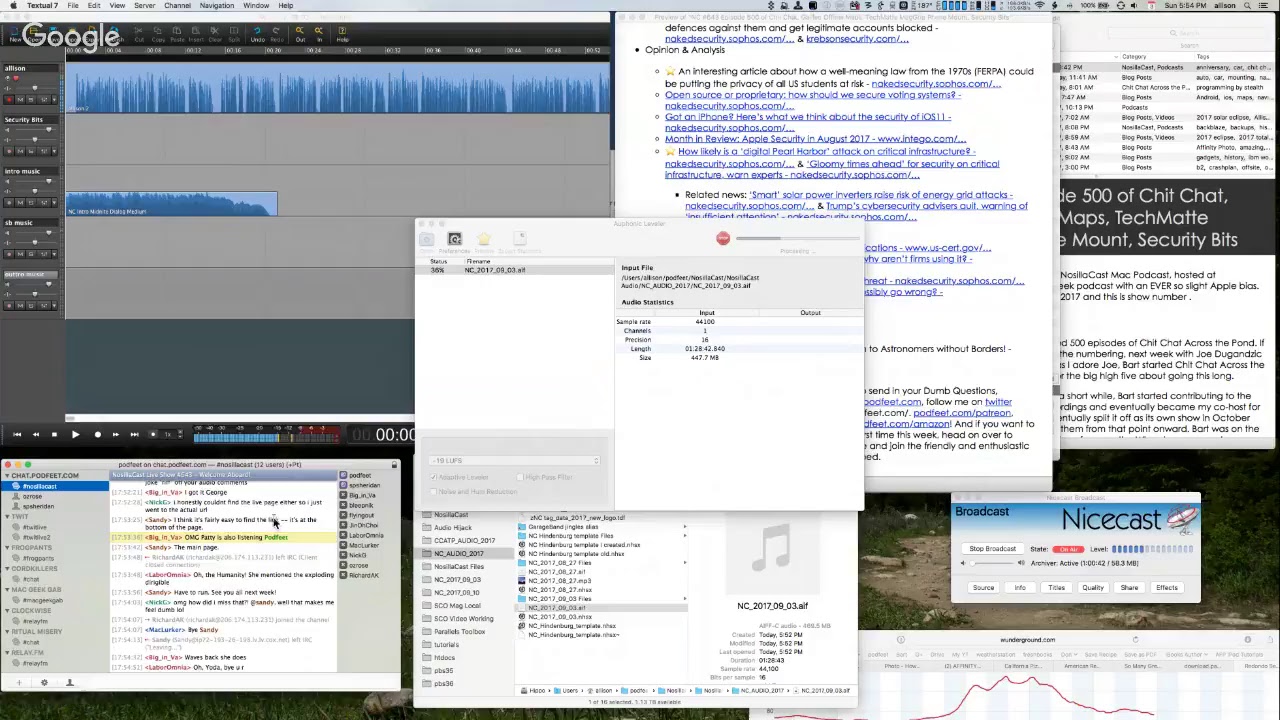This screenshot has width=1280, height=720.
Task: Open Preferences in Auphonic Leveler toolbar
Action: [x=455, y=240]
